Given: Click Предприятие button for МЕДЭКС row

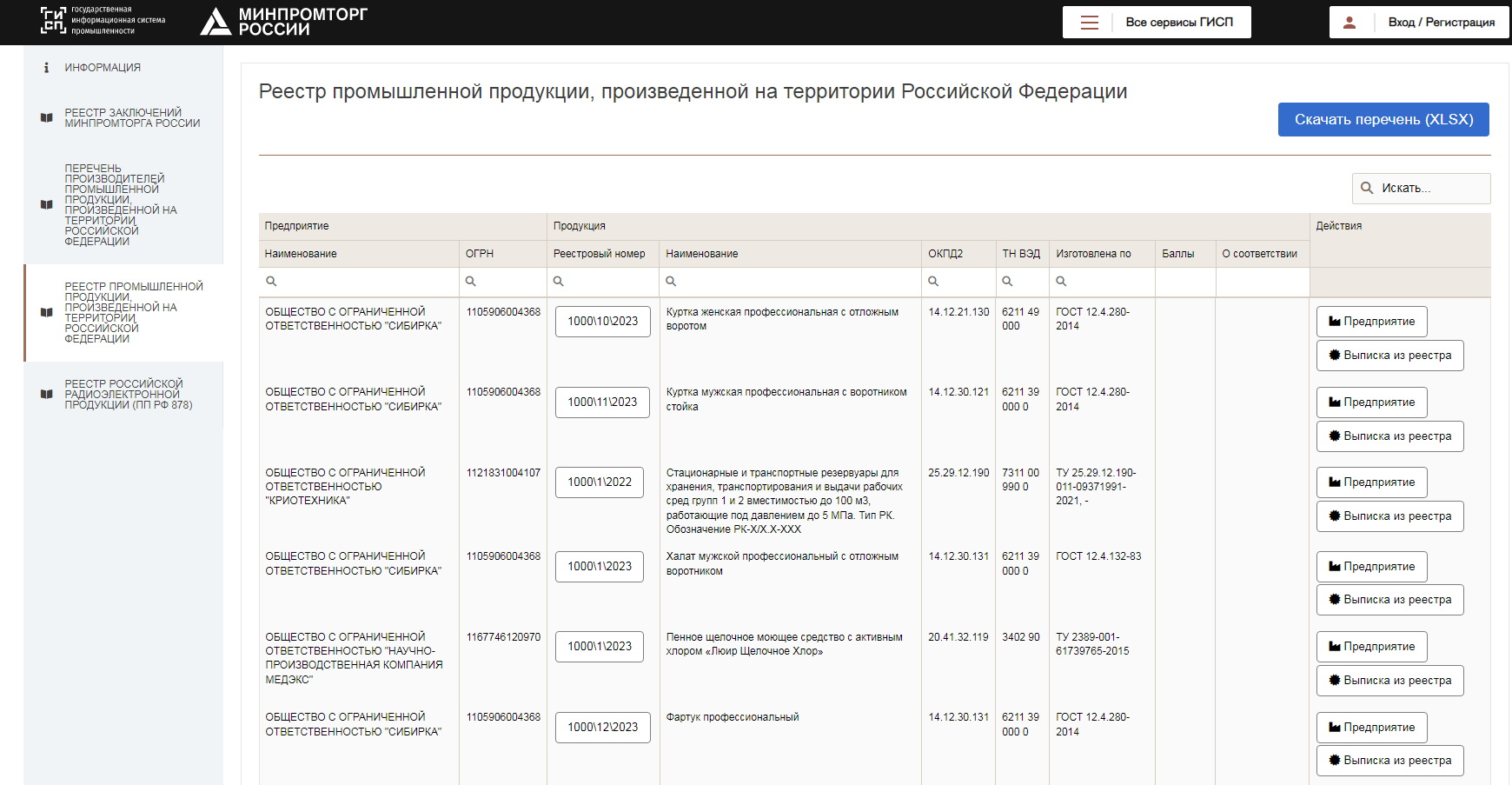Looking at the screenshot, I should click(x=1372, y=647).
